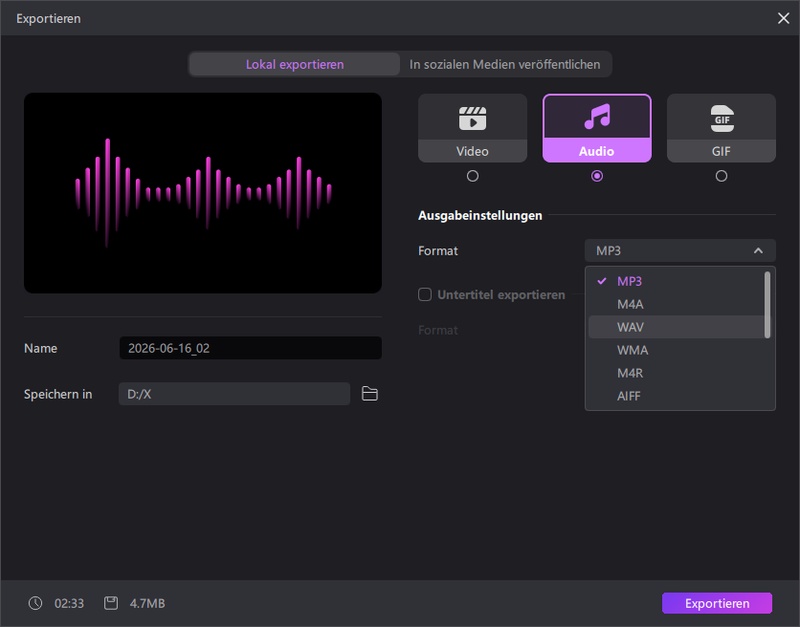
Task: Pick MP3 from the format list
Action: (x=677, y=281)
